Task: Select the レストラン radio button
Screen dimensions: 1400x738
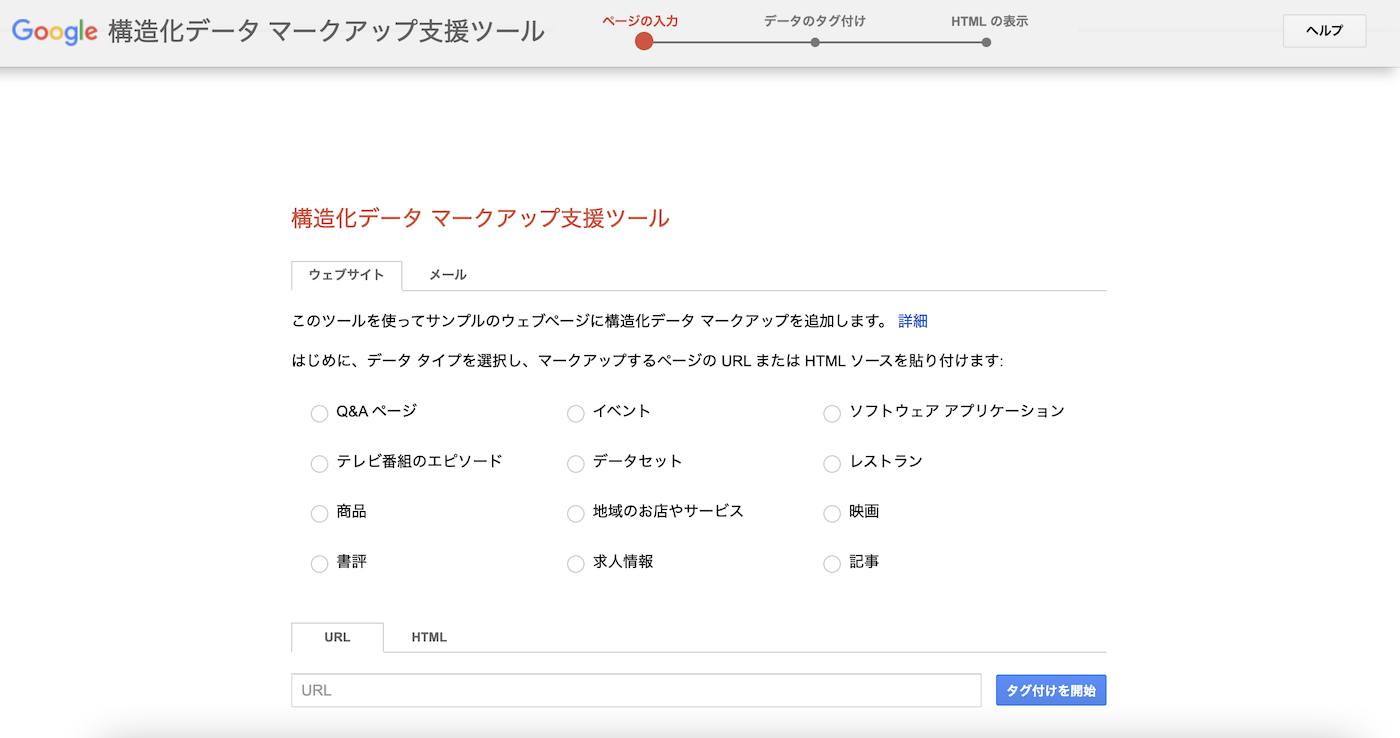Action: tap(831, 463)
